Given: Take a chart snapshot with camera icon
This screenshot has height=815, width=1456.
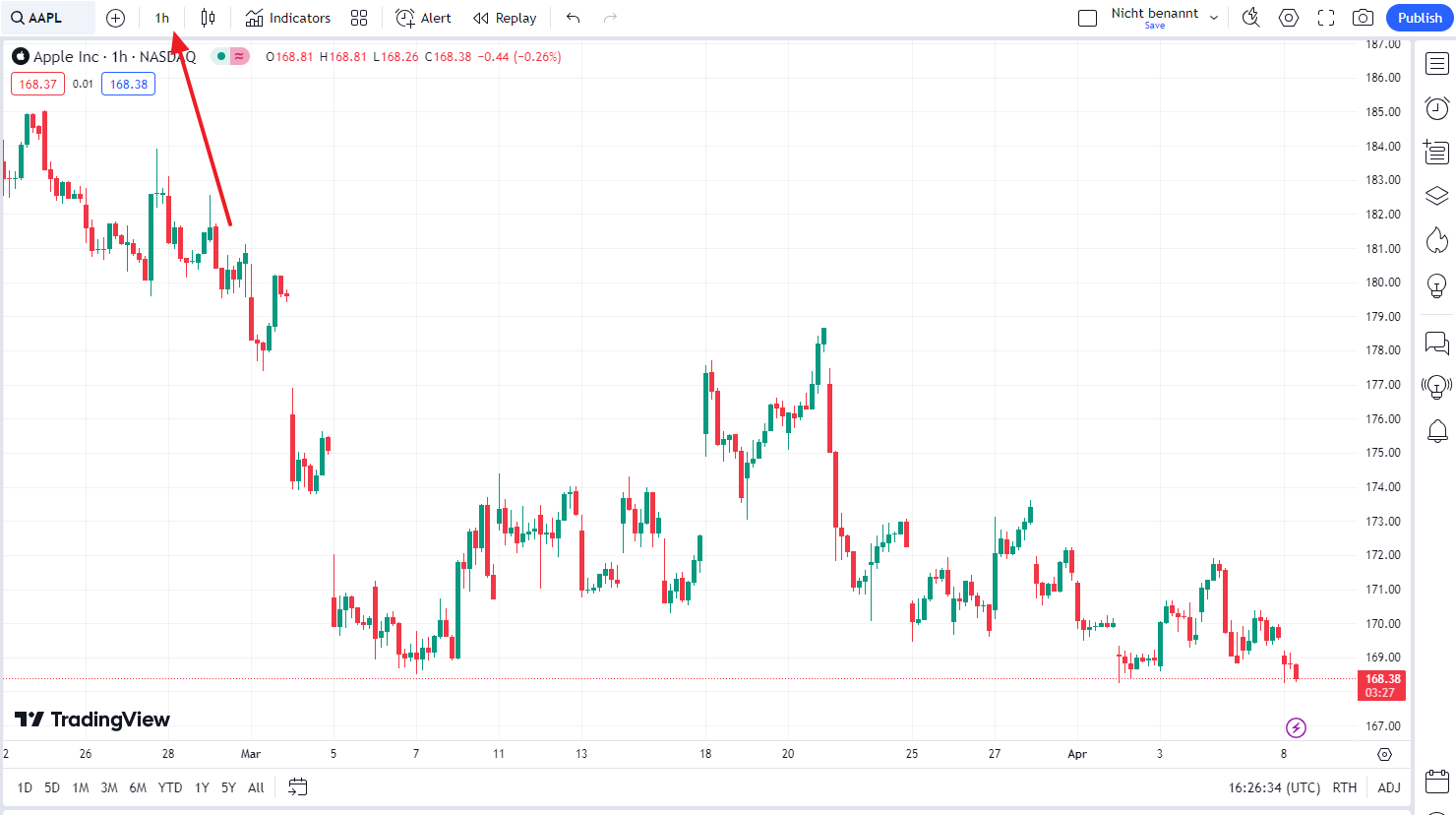Looking at the screenshot, I should [x=1363, y=18].
